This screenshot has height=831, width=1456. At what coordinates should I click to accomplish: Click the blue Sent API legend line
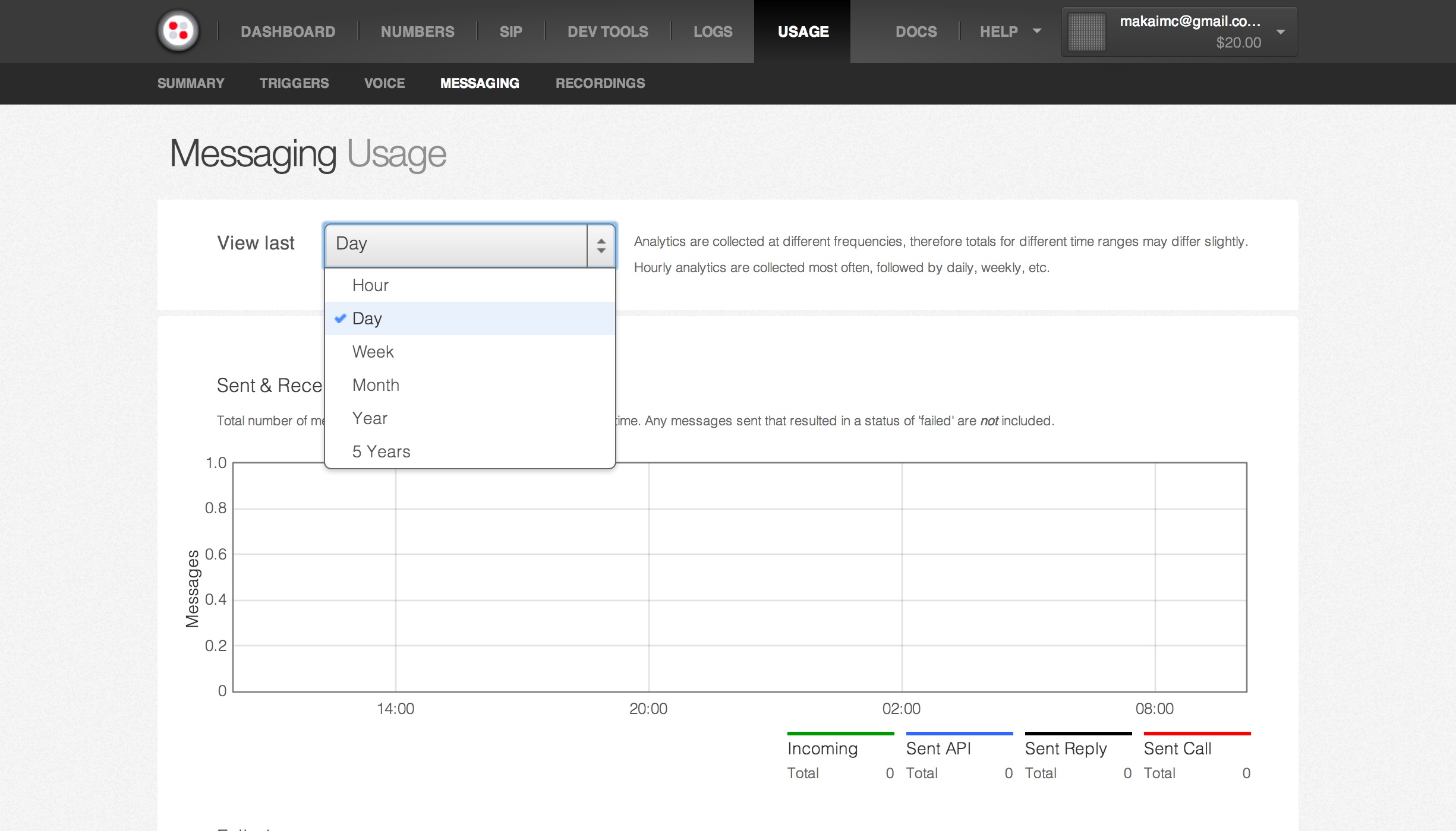[959, 734]
